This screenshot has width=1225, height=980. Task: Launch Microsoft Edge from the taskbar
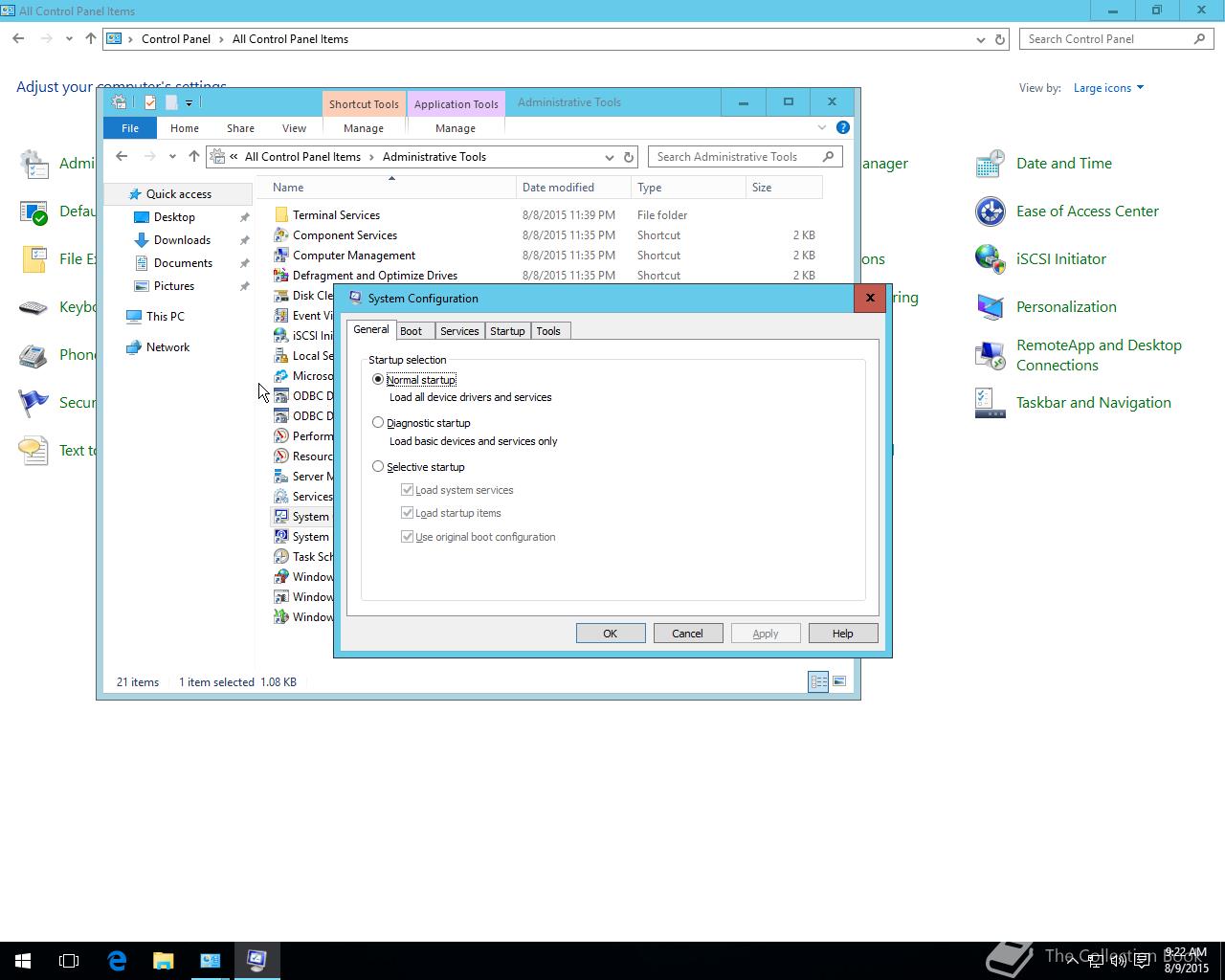(x=117, y=961)
